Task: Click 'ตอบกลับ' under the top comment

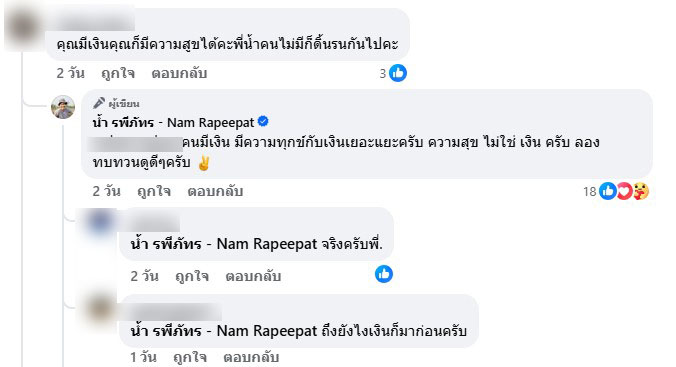Action: (179, 73)
